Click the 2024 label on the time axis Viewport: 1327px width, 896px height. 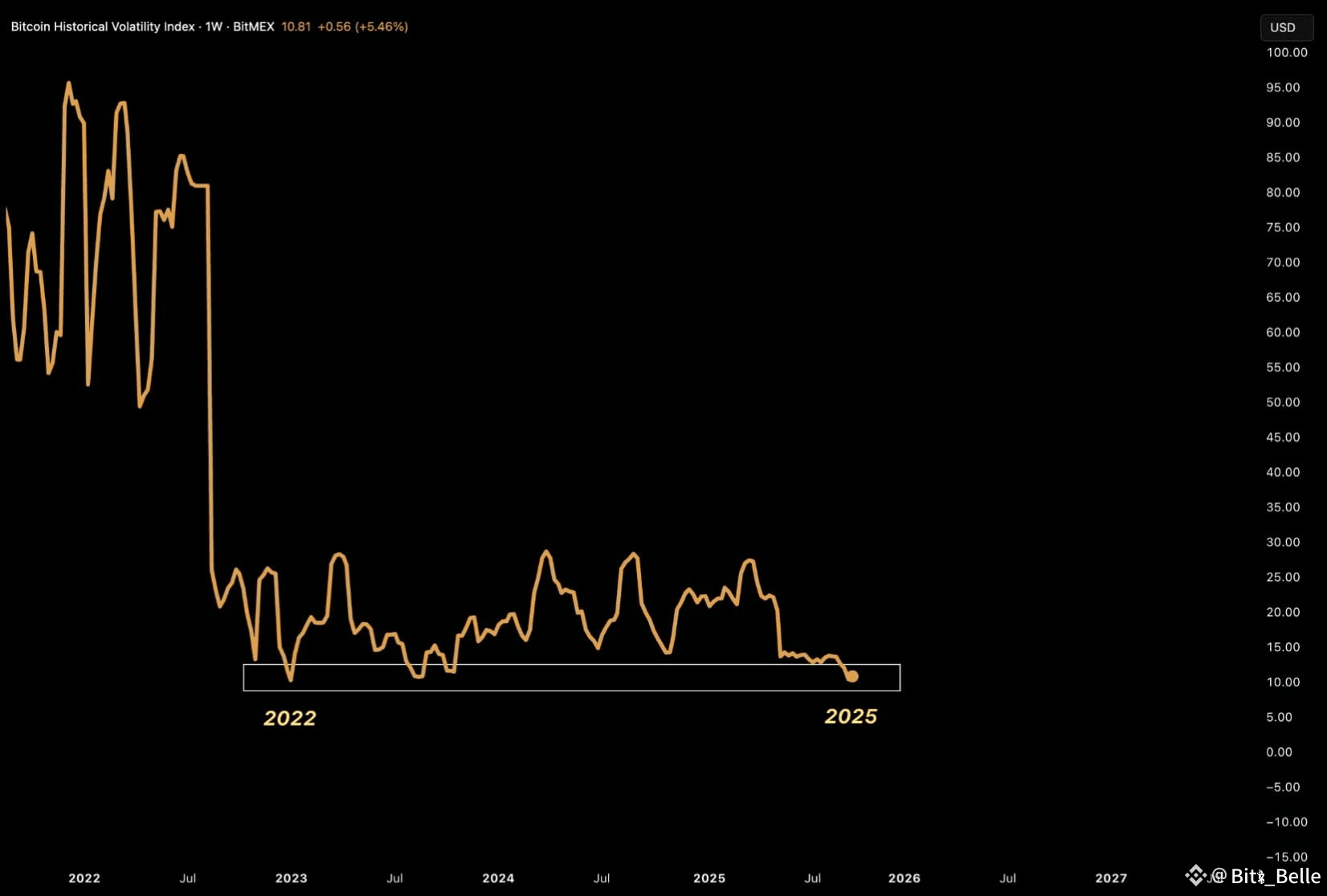(x=498, y=878)
